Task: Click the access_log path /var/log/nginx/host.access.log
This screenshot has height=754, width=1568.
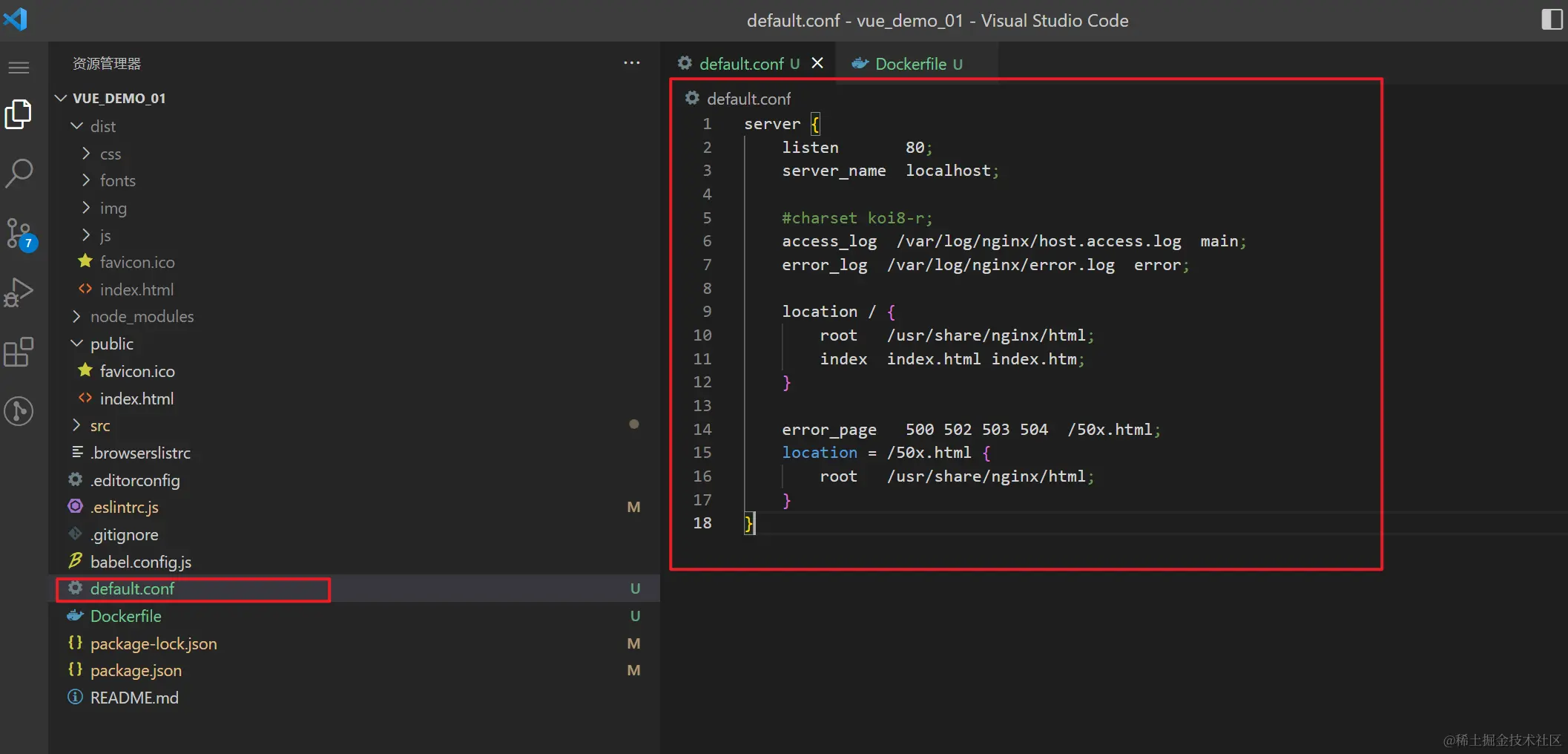Action: [1038, 242]
